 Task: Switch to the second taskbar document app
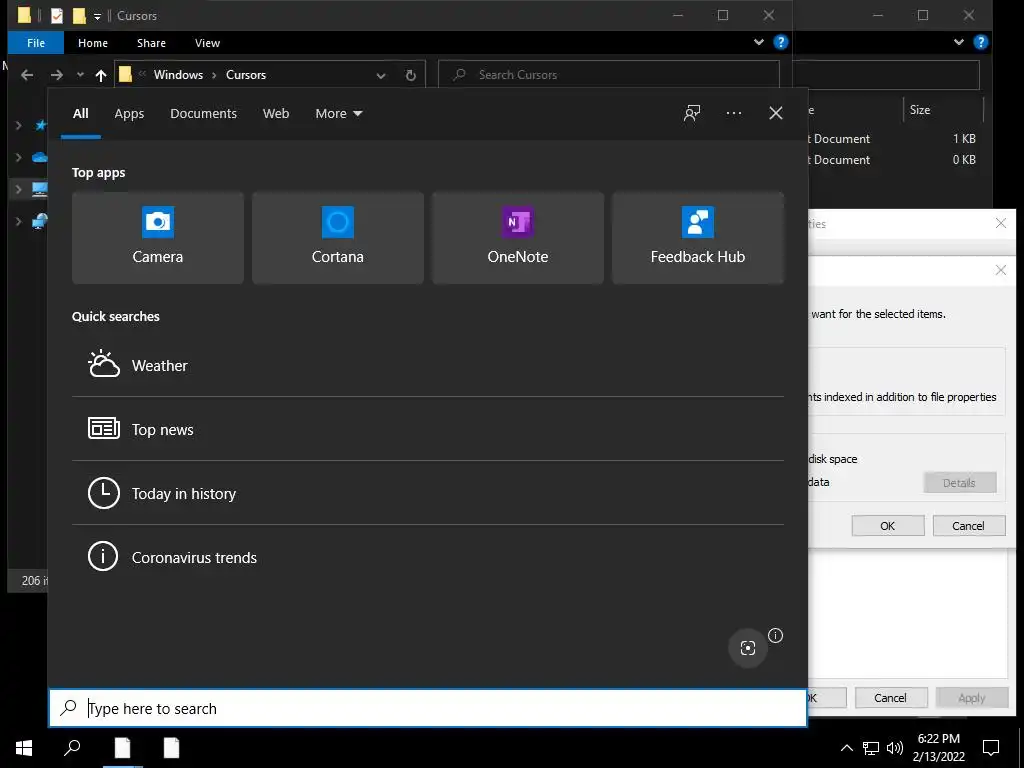171,748
